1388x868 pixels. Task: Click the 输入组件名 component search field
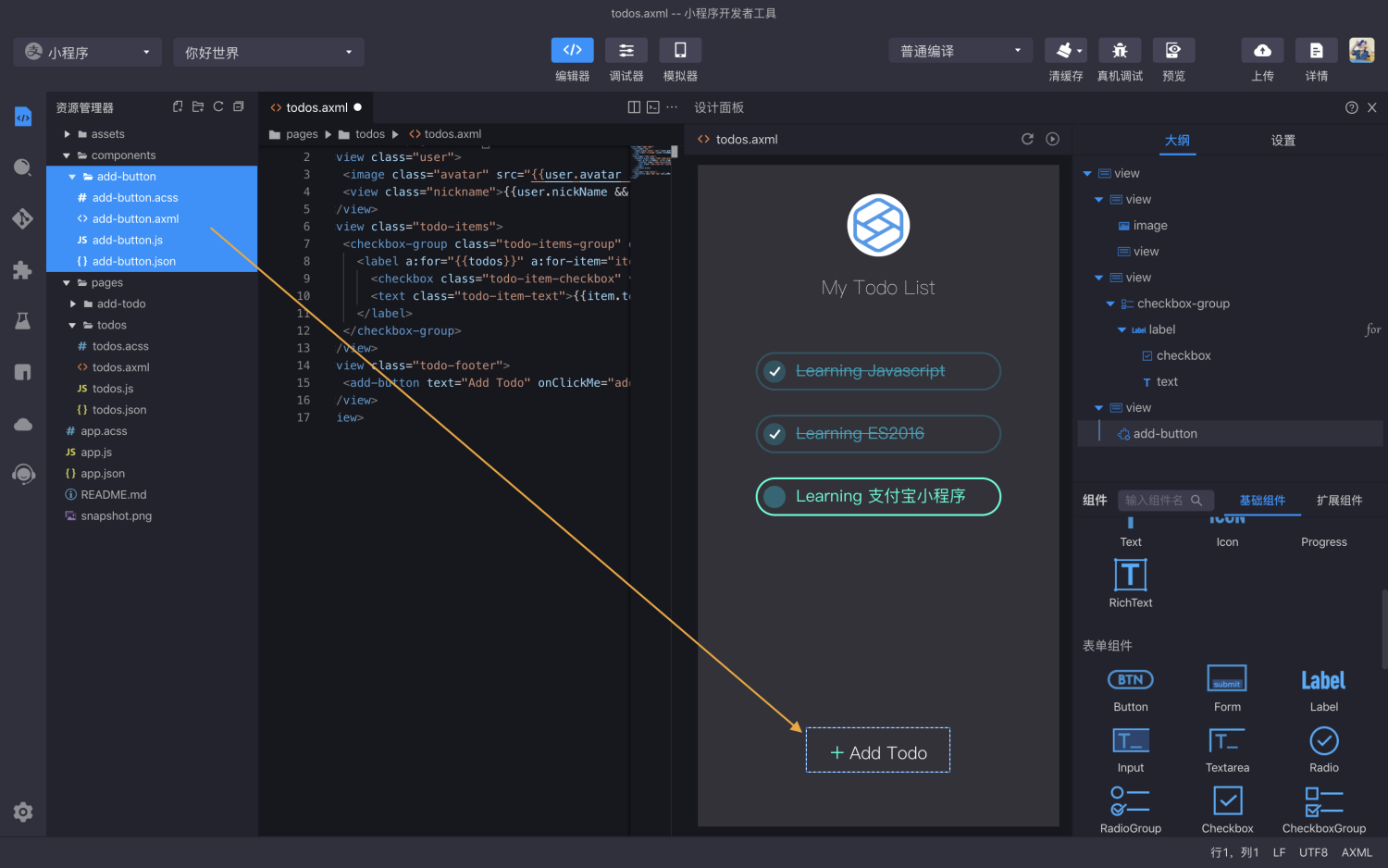1164,501
